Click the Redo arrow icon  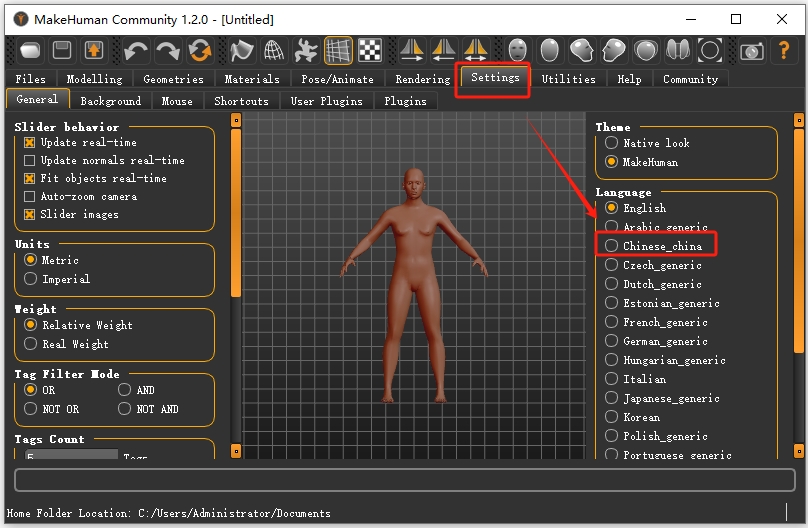click(168, 50)
